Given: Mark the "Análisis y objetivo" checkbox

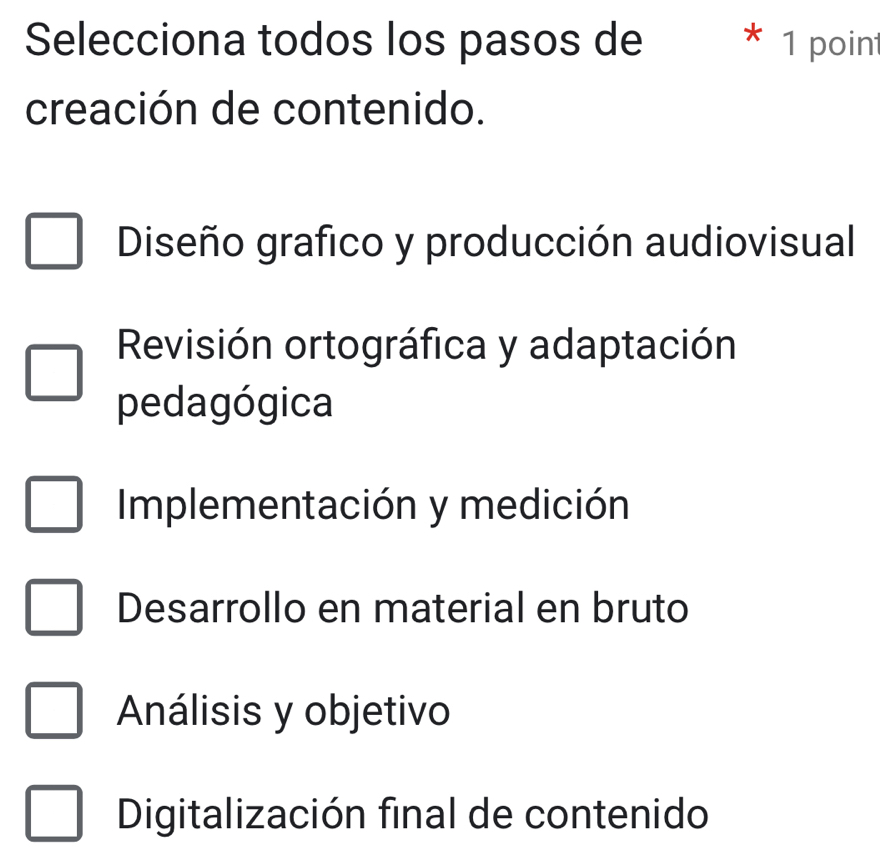Looking at the screenshot, I should (x=54, y=712).
